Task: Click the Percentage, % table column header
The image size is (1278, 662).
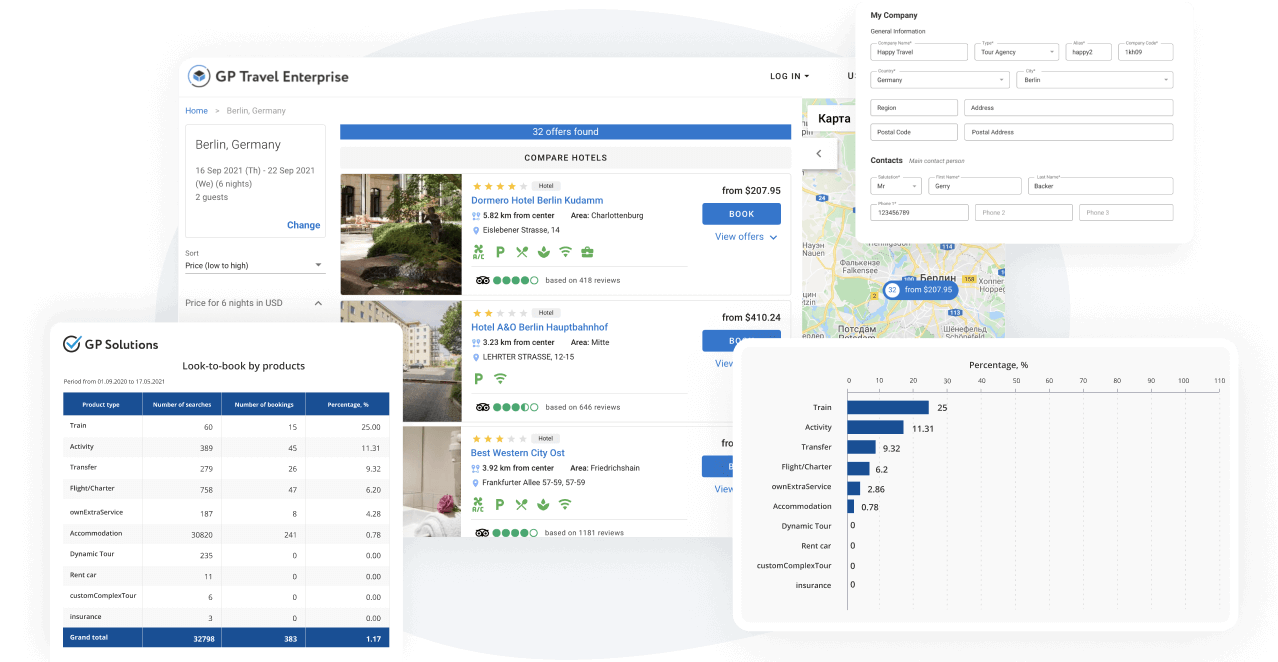Action: click(348, 404)
